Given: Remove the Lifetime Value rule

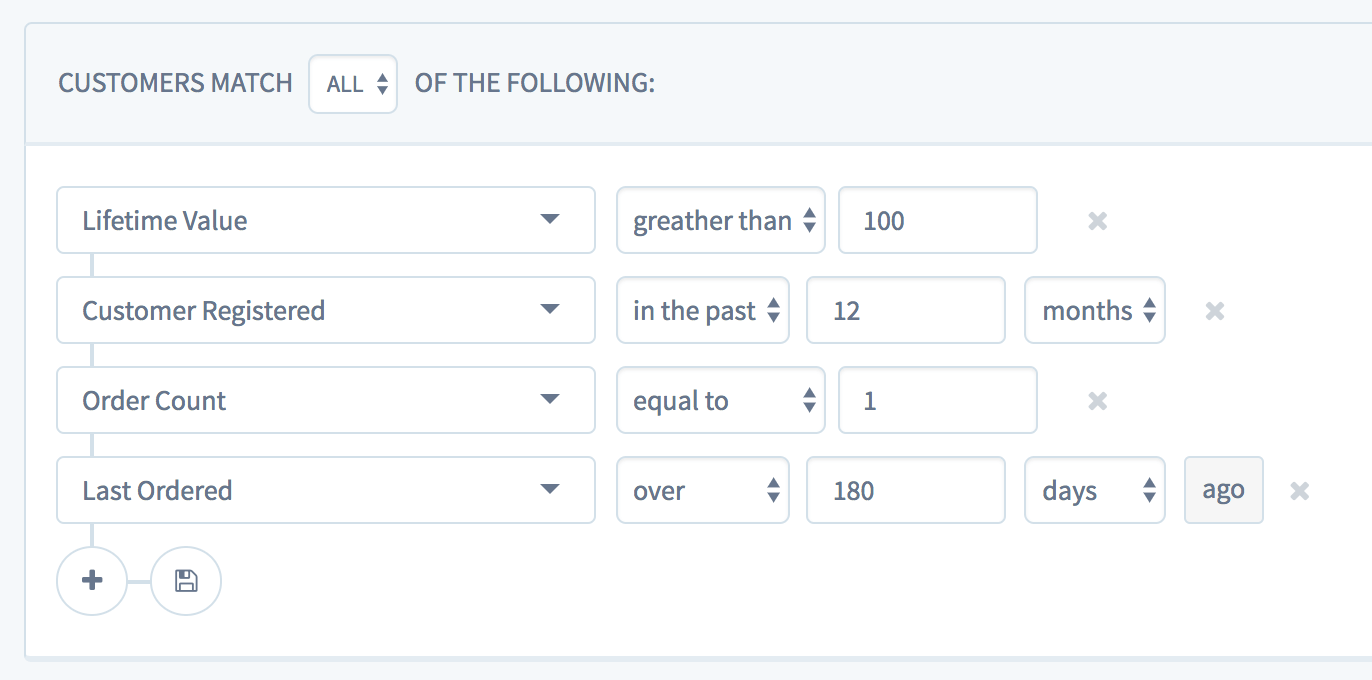Looking at the screenshot, I should [1097, 221].
